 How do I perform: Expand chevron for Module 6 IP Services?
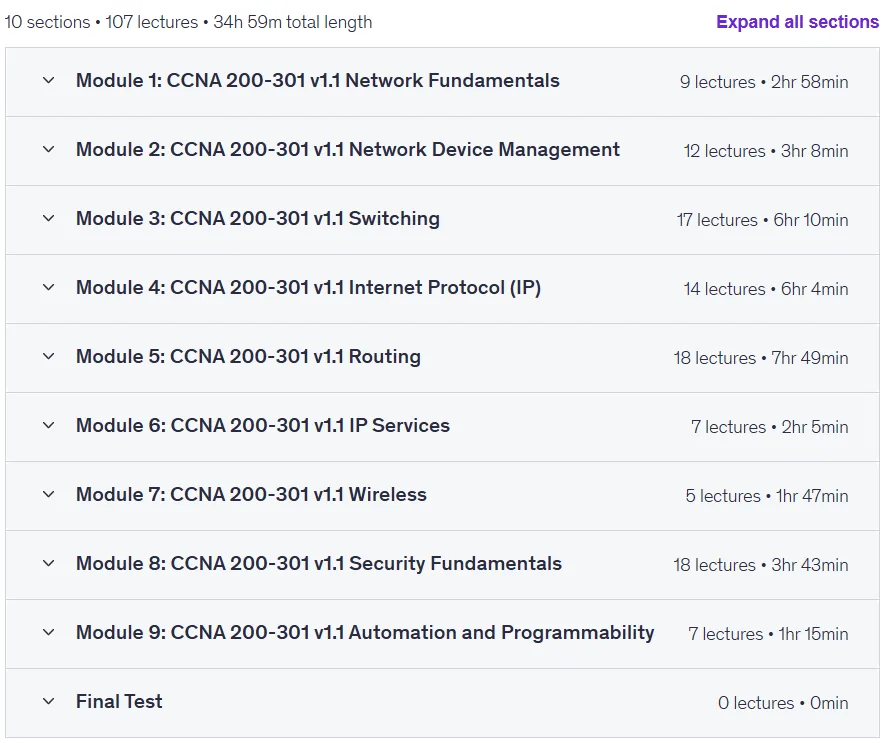tap(49, 425)
